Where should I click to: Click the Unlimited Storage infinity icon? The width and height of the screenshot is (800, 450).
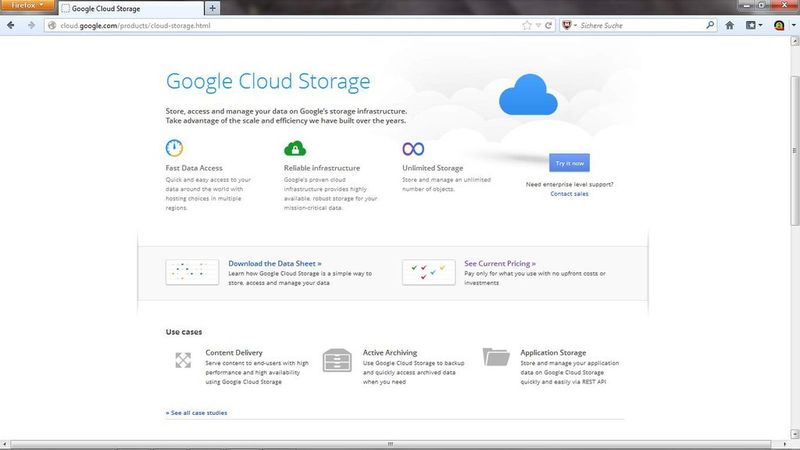point(413,148)
